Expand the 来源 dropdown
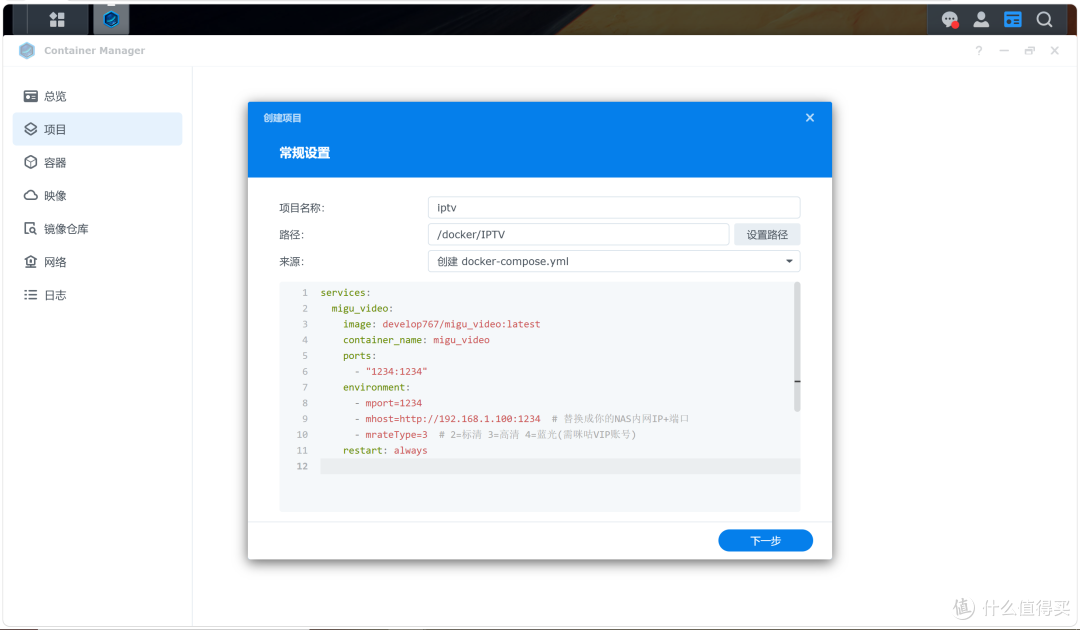The height and width of the screenshot is (630, 1080). tap(614, 261)
